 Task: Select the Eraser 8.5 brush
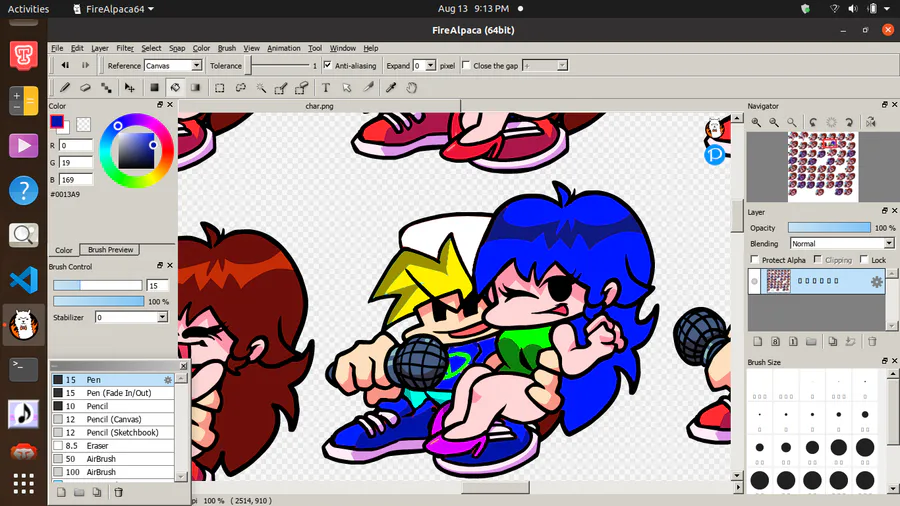coord(112,446)
